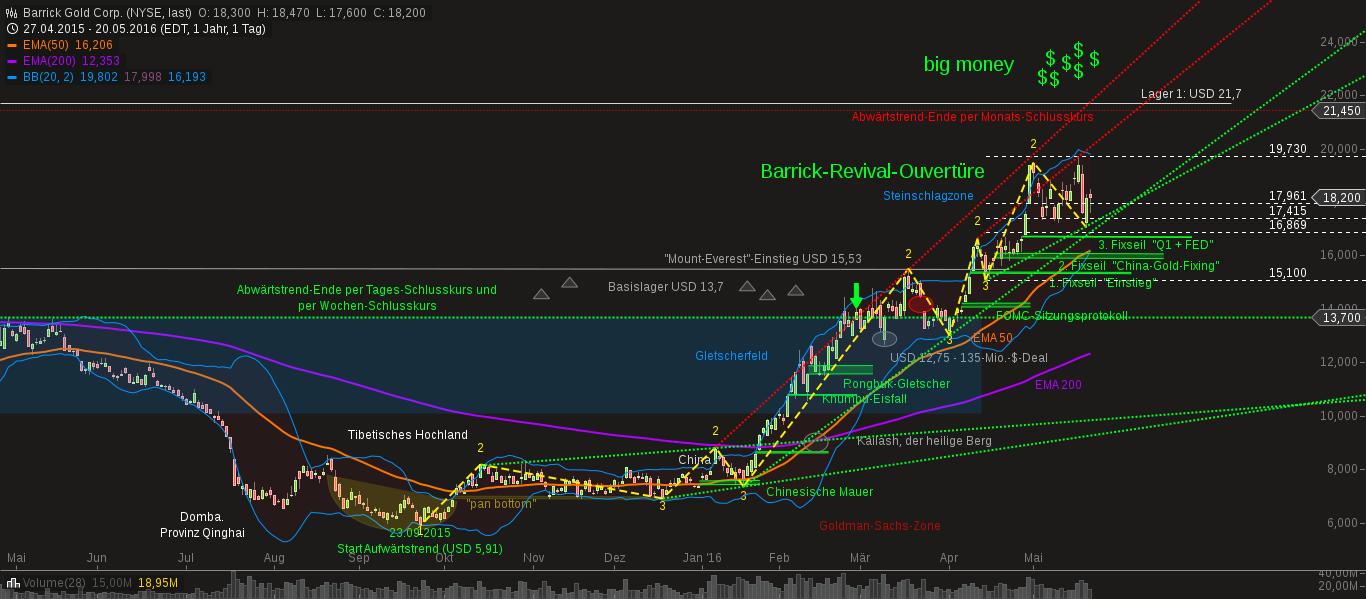Image resolution: width=1366 pixels, height=599 pixels.
Task: Select a gray triangle marker near Basislager annotation
Action: click(747, 287)
